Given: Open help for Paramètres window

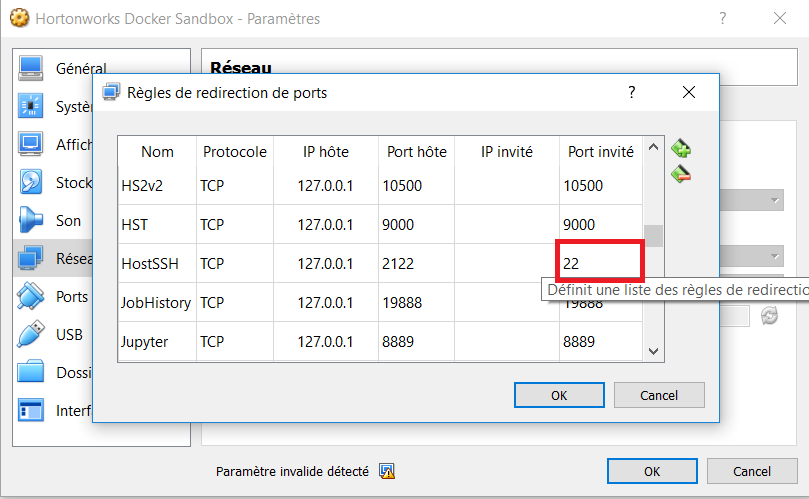Looking at the screenshot, I should (x=723, y=19).
